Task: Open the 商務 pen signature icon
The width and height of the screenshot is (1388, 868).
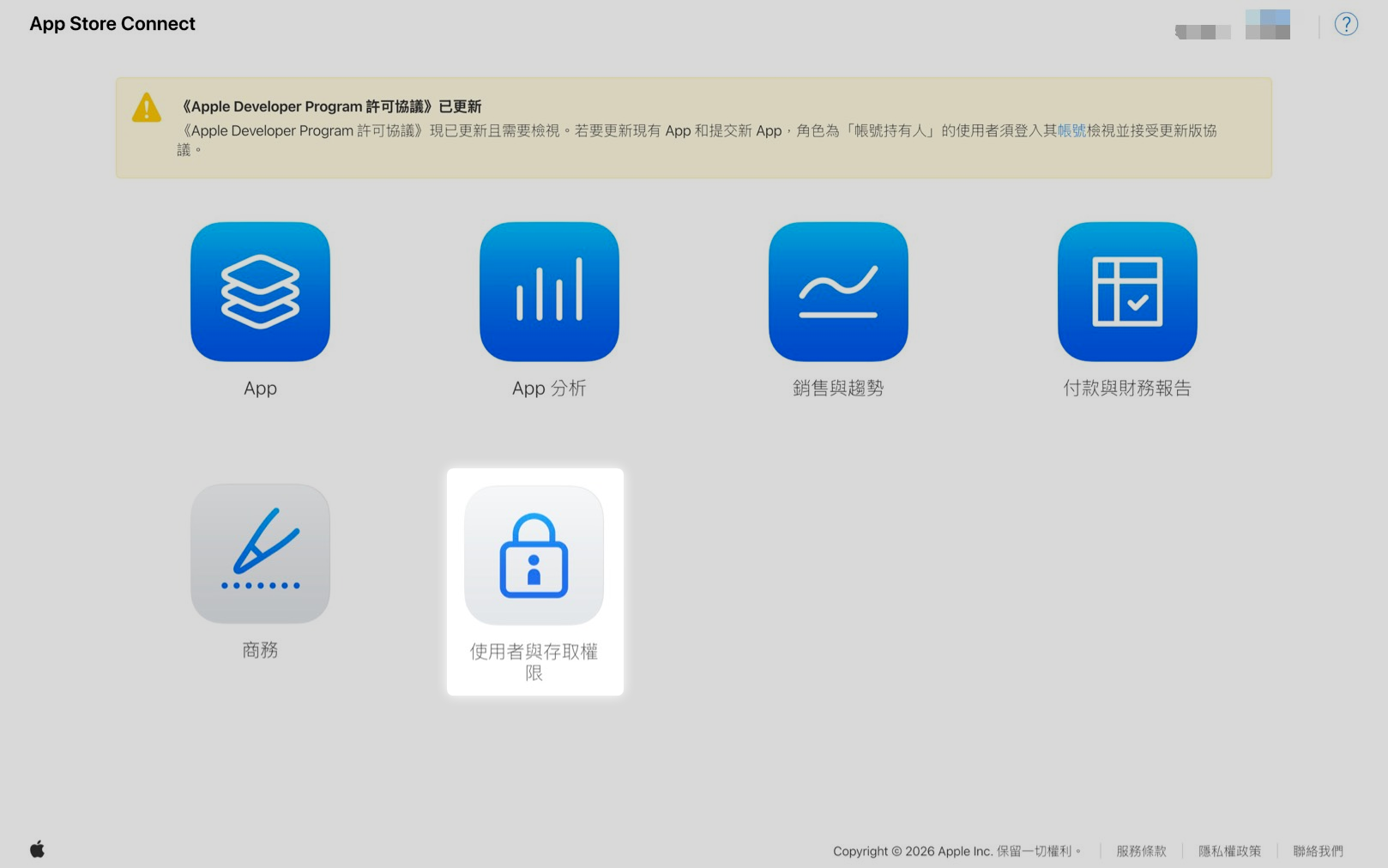Action: click(260, 553)
